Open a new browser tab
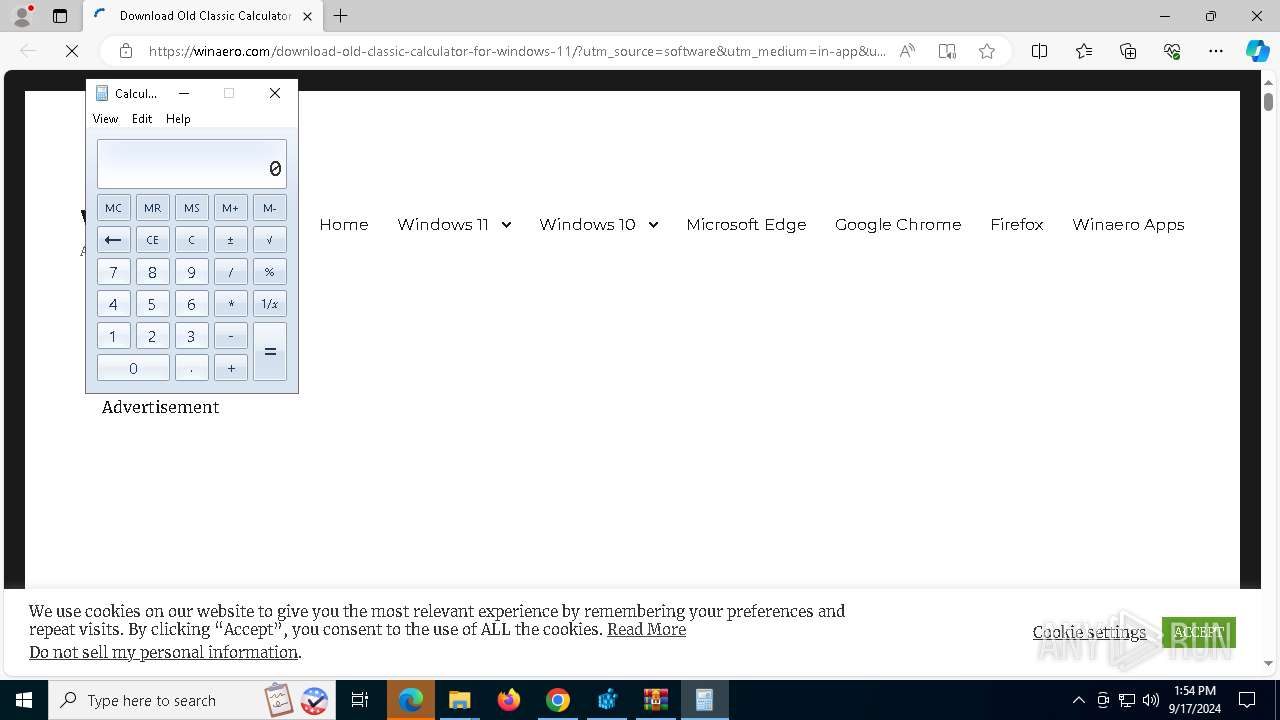Viewport: 1280px width, 720px height. pos(341,16)
